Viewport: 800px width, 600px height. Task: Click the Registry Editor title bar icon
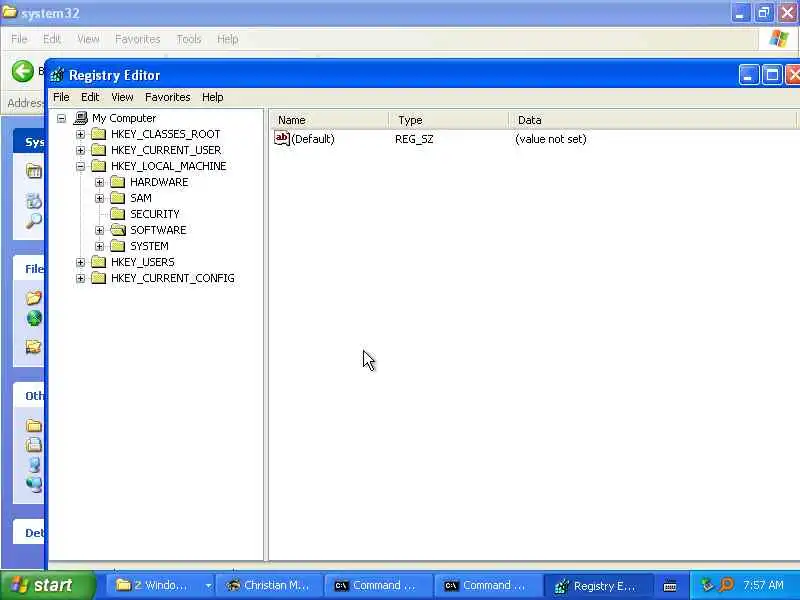pos(57,75)
